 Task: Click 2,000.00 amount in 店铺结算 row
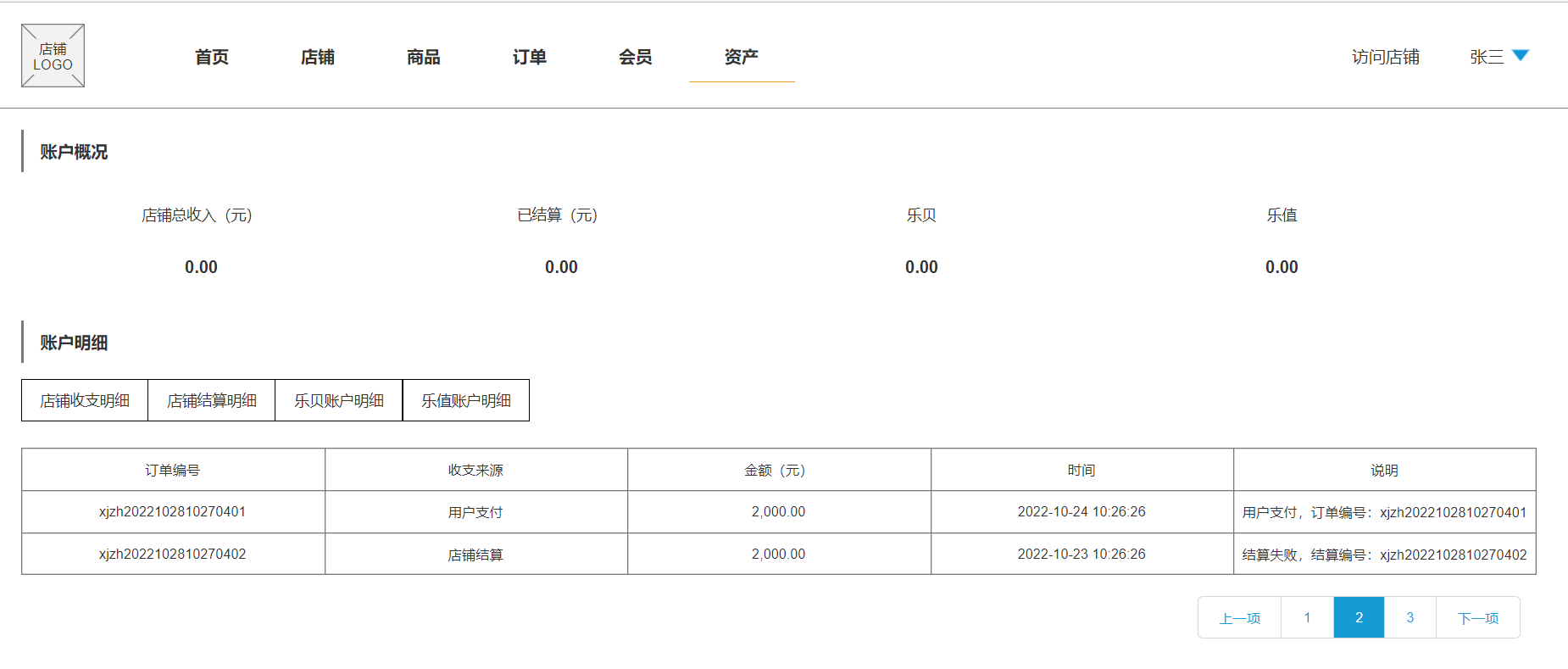[779, 554]
